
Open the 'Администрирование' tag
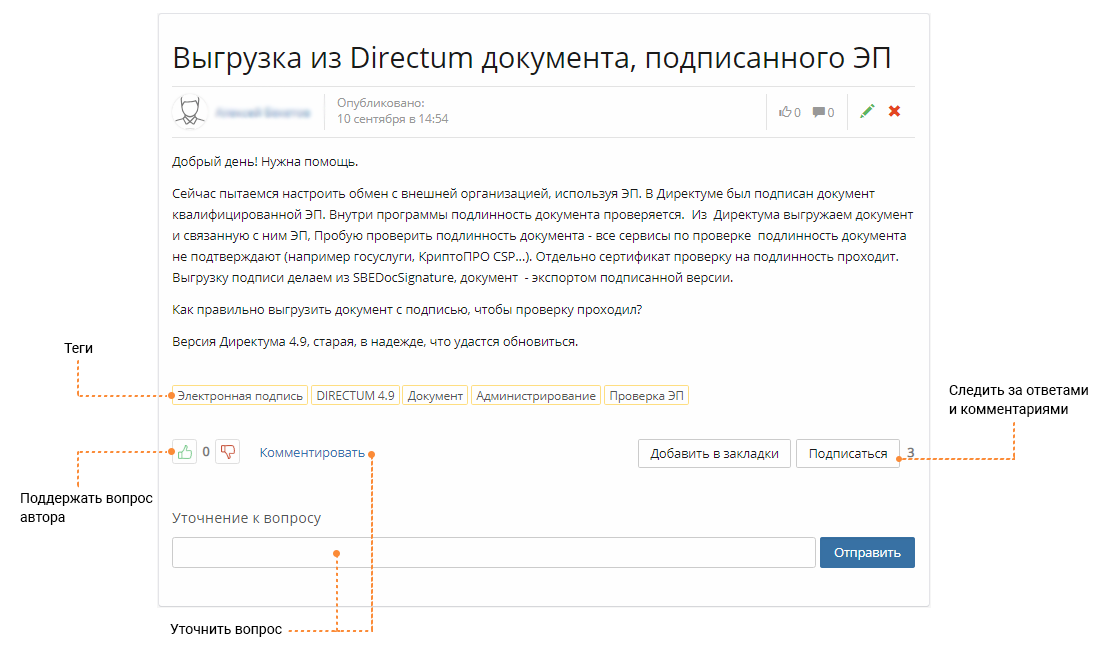click(x=536, y=396)
